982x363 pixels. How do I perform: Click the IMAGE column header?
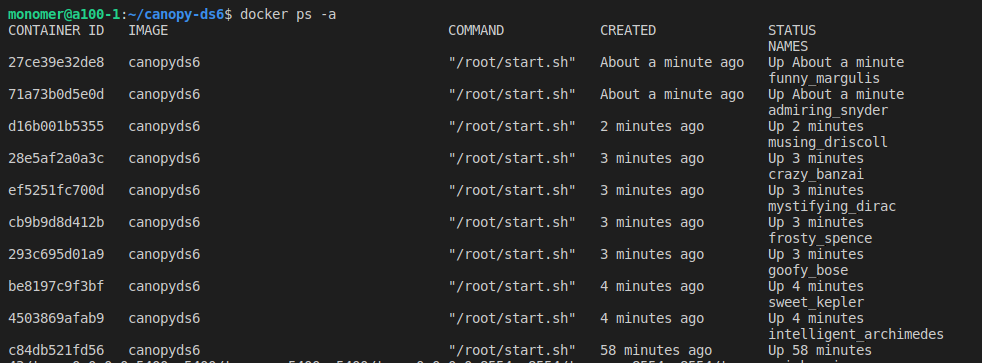(148, 31)
